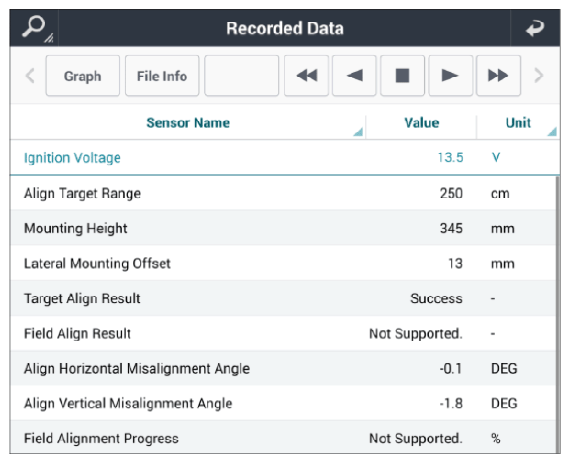This screenshot has height=463, width=570.
Task: Play backward with the left arrow
Action: pyautogui.click(x=354, y=76)
